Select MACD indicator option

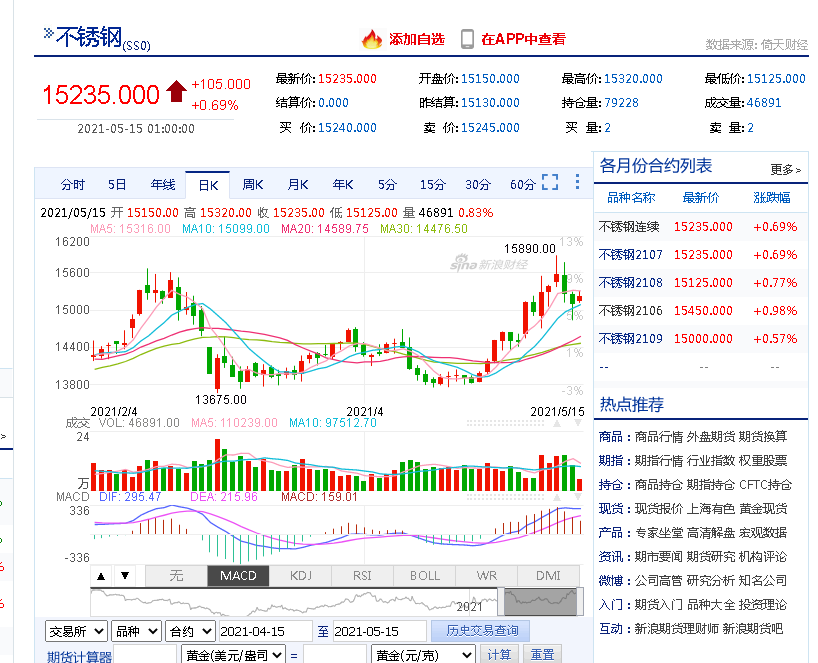(x=238, y=576)
